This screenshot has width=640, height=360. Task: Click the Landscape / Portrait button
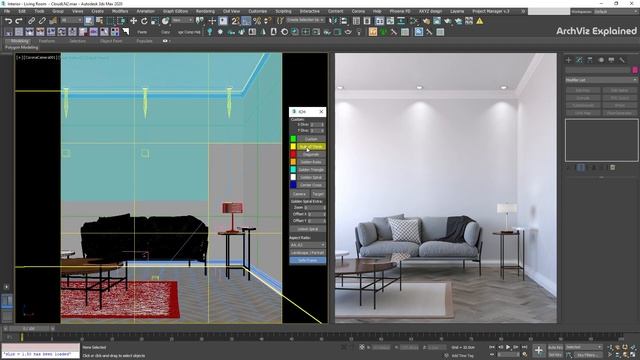pyautogui.click(x=308, y=253)
